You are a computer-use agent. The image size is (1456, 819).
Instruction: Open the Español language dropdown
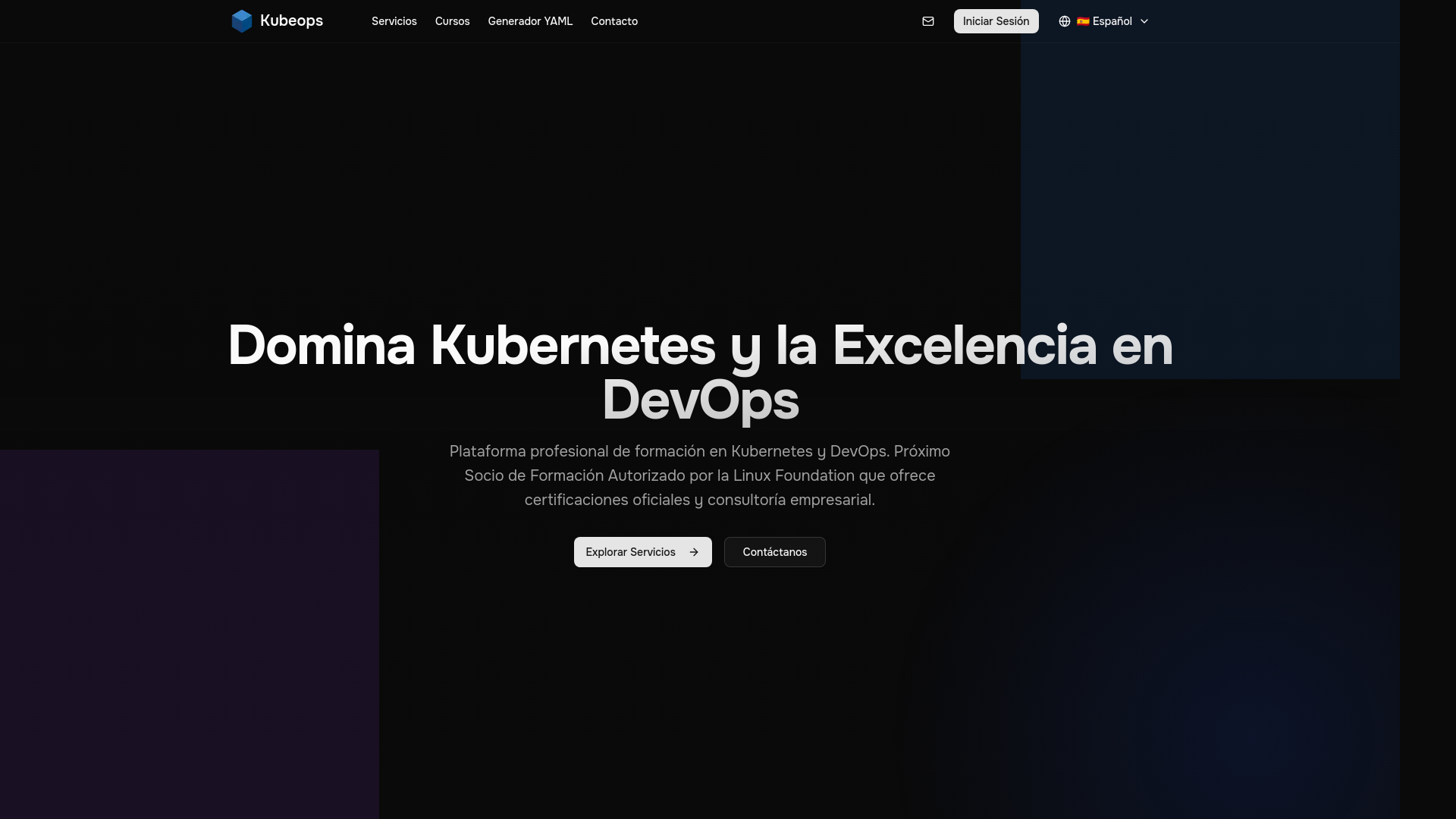click(1112, 21)
